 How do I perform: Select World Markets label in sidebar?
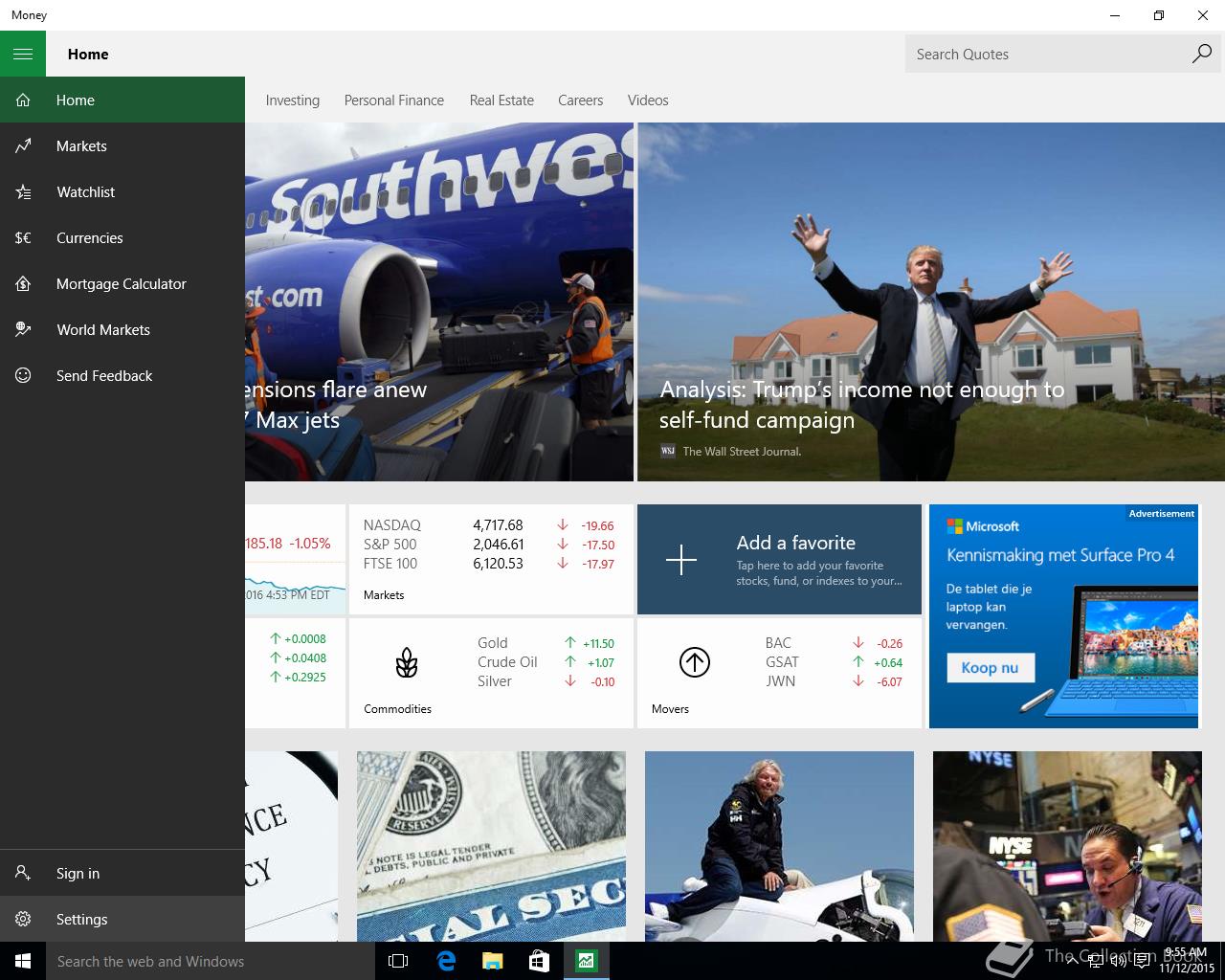click(x=103, y=329)
